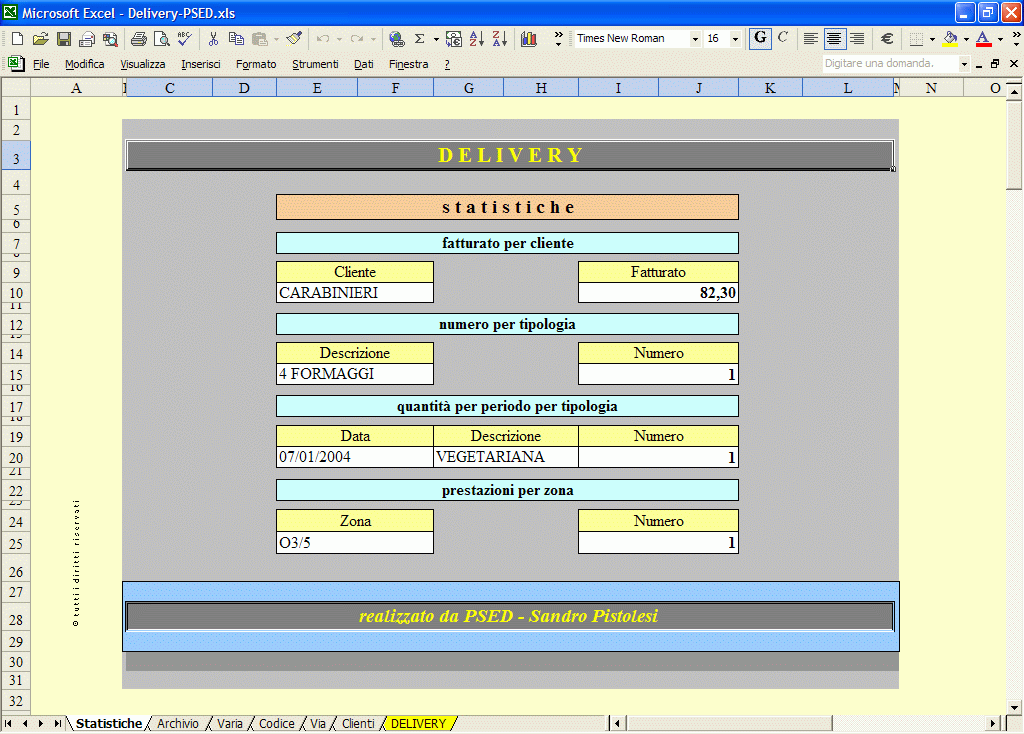The image size is (1024, 734).
Task: Toggle right text alignment
Action: [x=857, y=39]
